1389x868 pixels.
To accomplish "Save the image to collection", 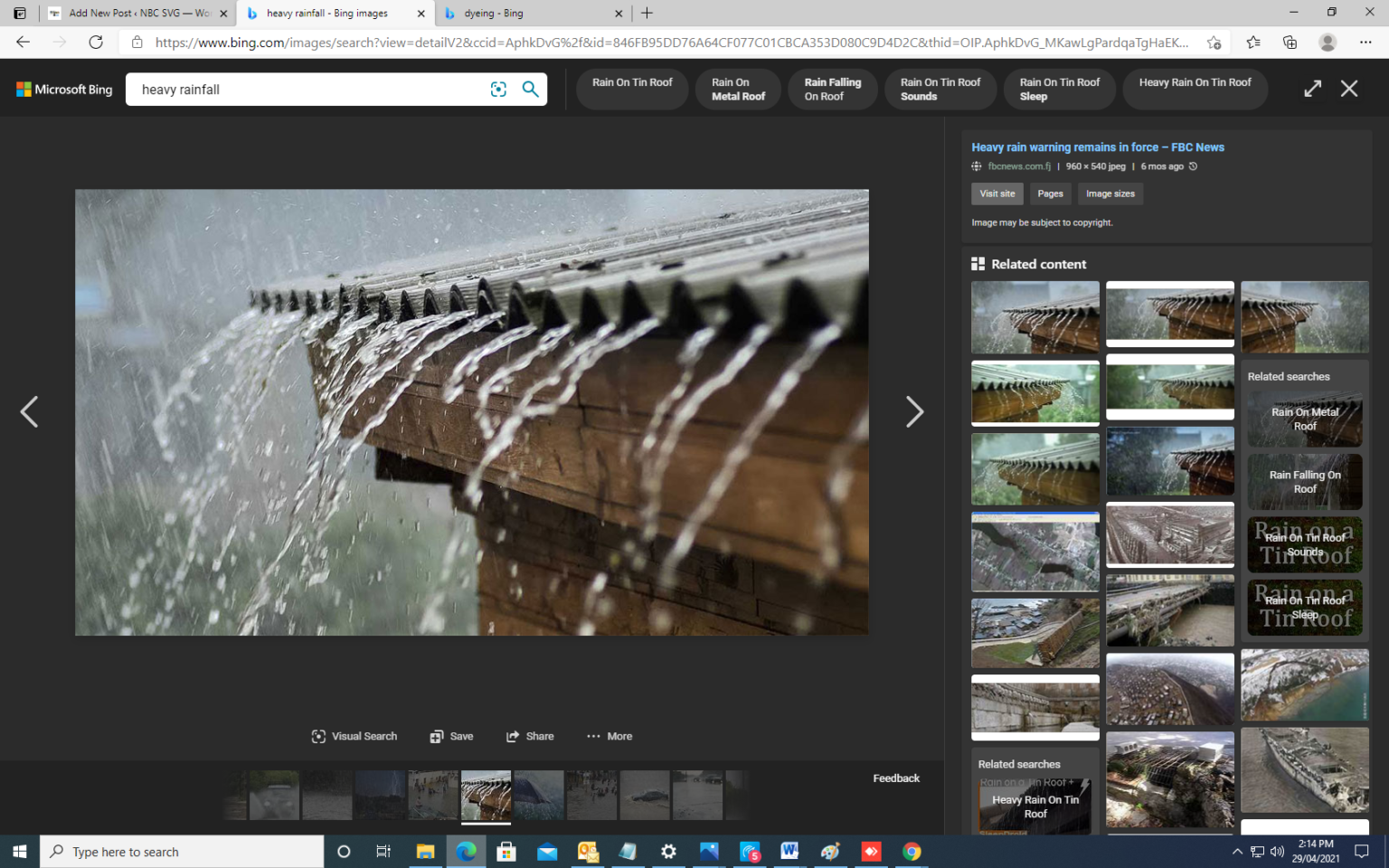I will 452,736.
